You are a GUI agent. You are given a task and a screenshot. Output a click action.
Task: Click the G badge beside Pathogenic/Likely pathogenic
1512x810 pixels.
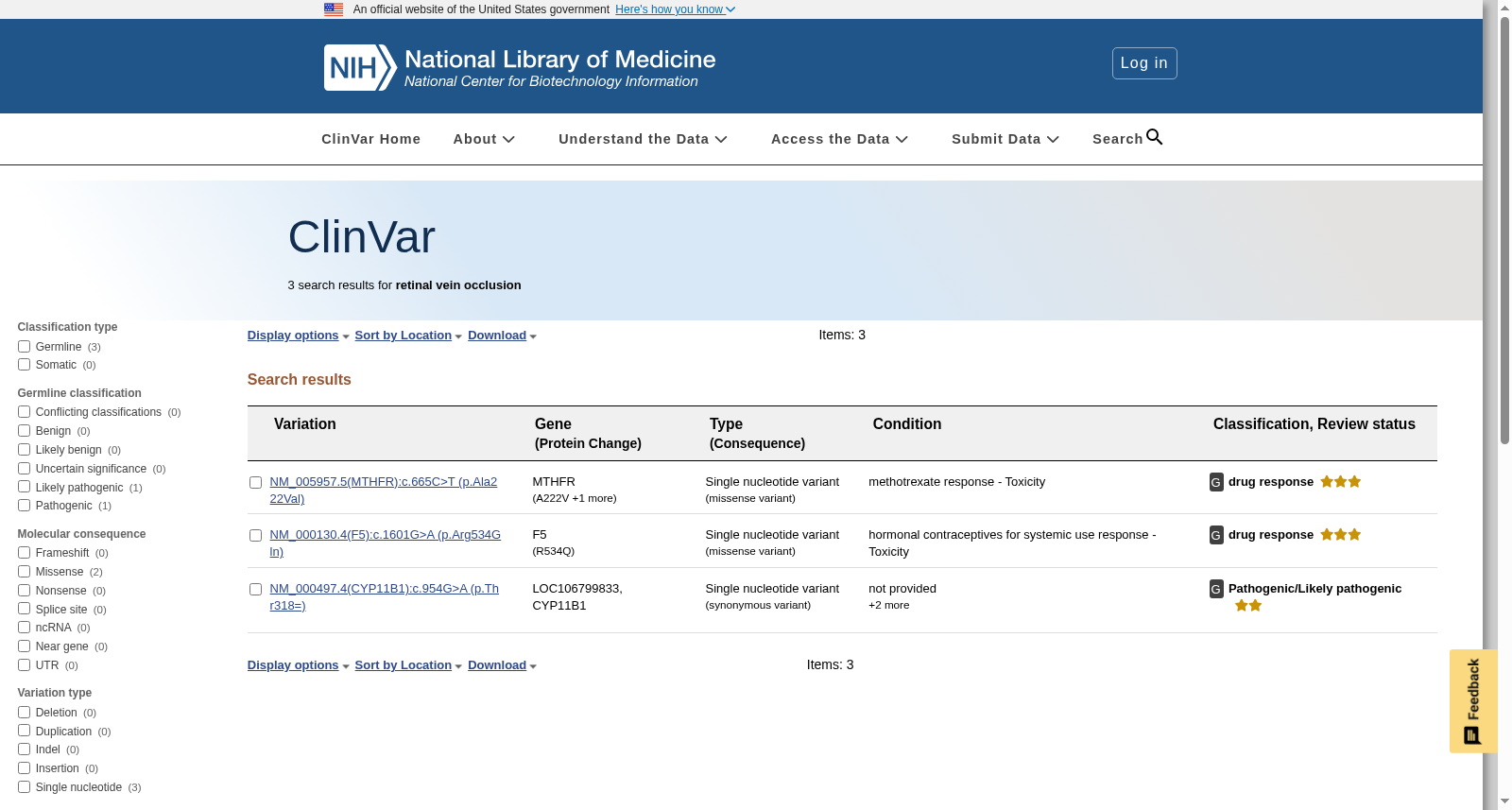(x=1216, y=589)
